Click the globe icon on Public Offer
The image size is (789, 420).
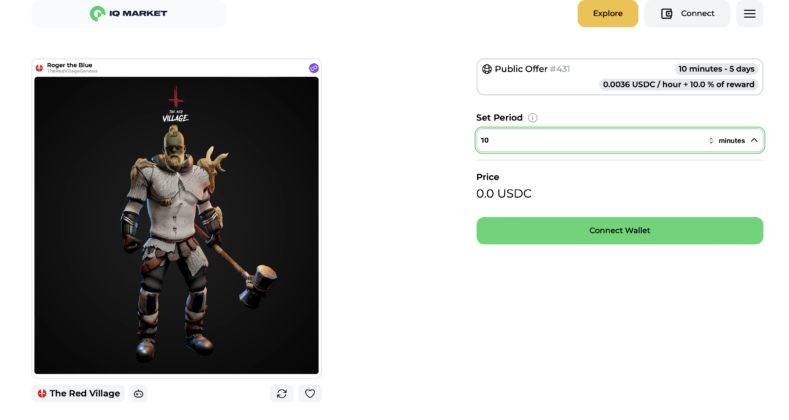click(487, 69)
